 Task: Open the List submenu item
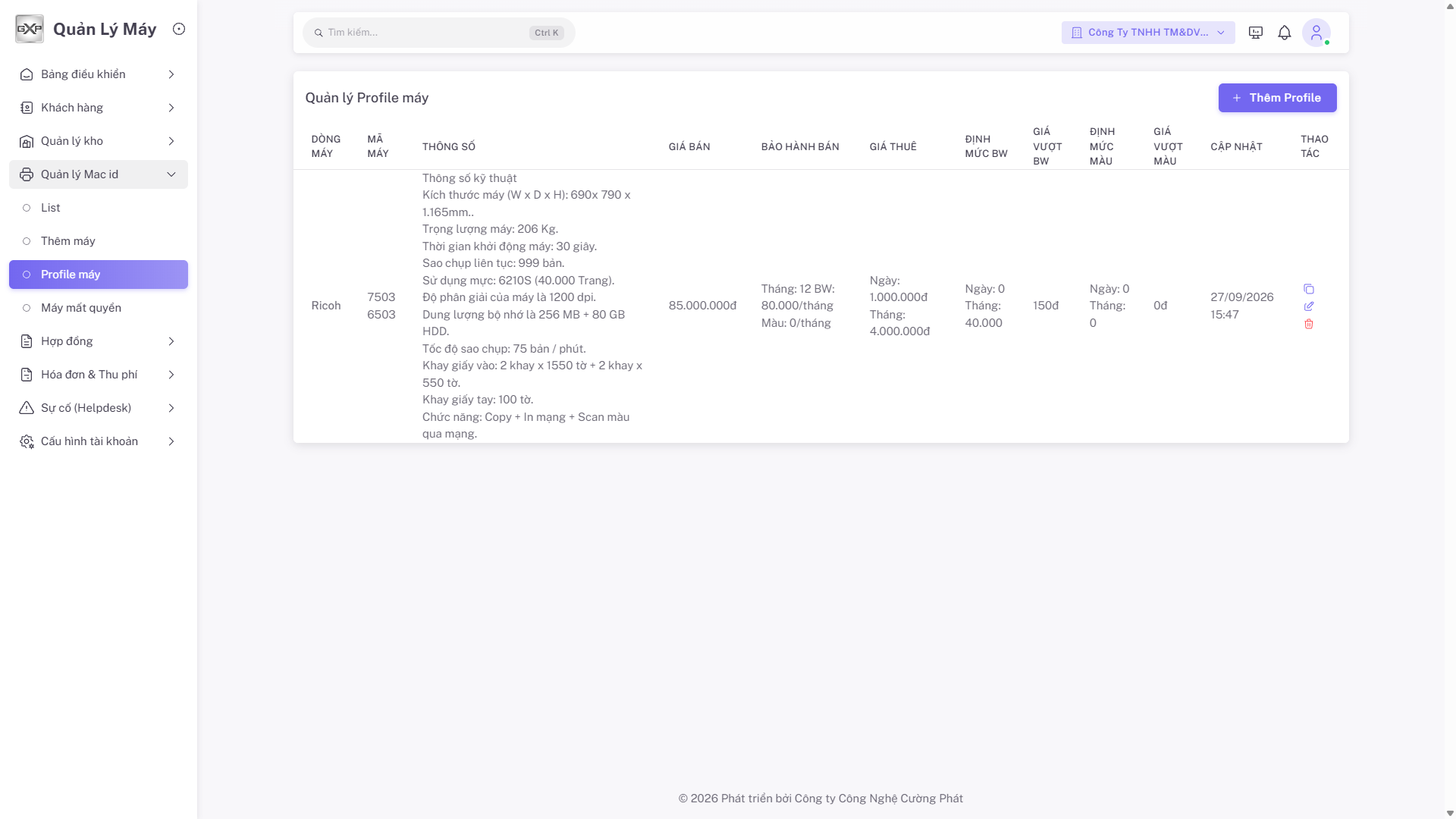point(99,208)
